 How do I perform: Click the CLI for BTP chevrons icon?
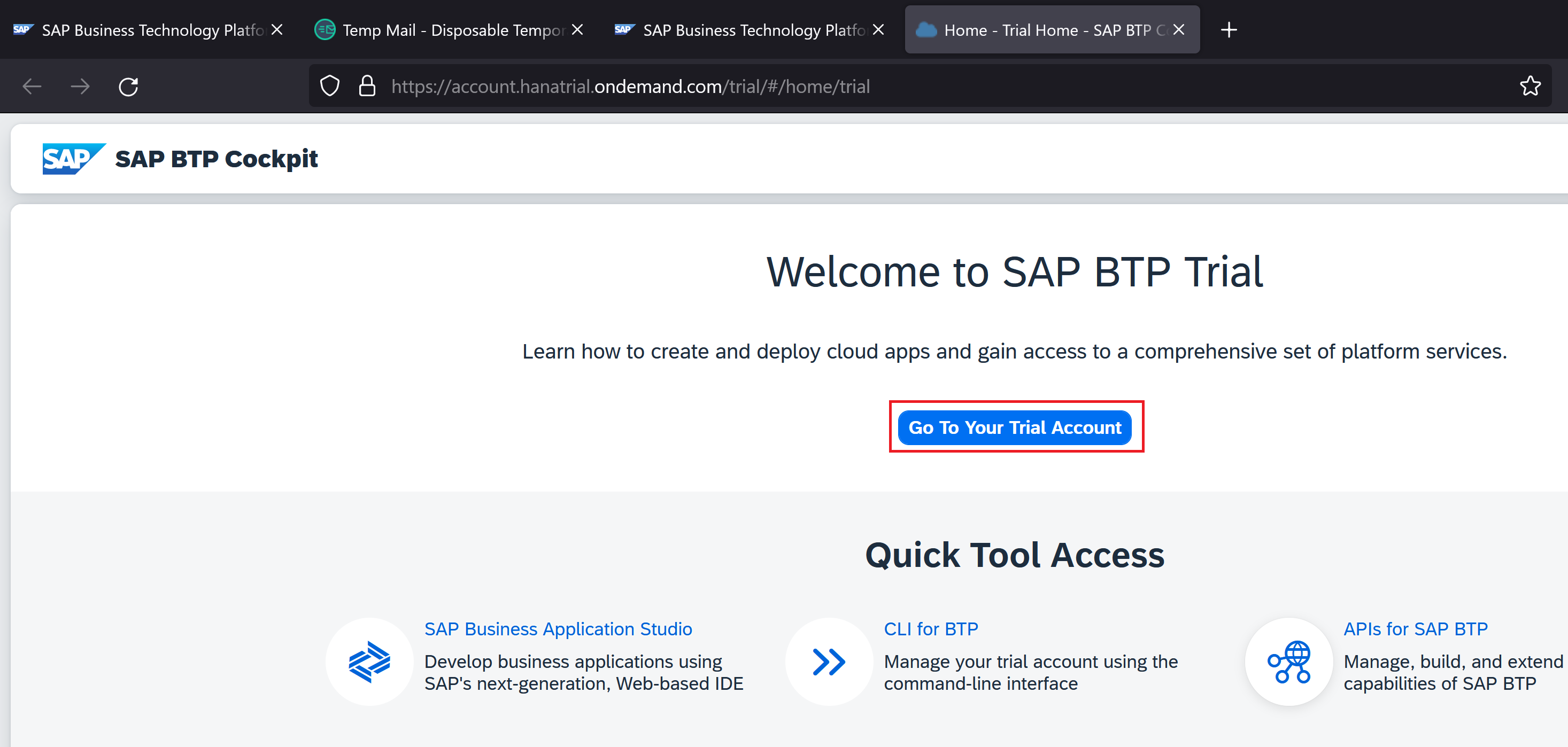(x=829, y=661)
